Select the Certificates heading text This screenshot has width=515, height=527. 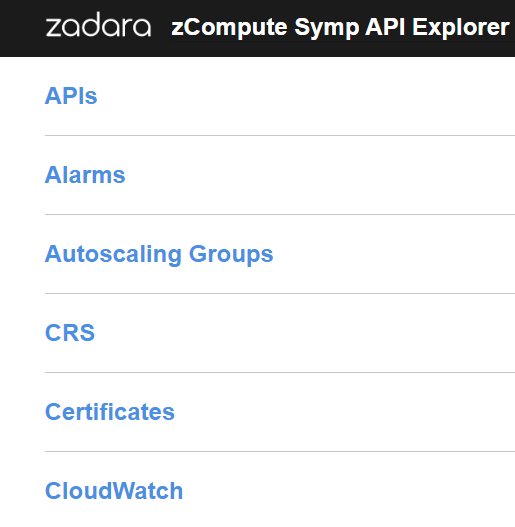tap(110, 412)
